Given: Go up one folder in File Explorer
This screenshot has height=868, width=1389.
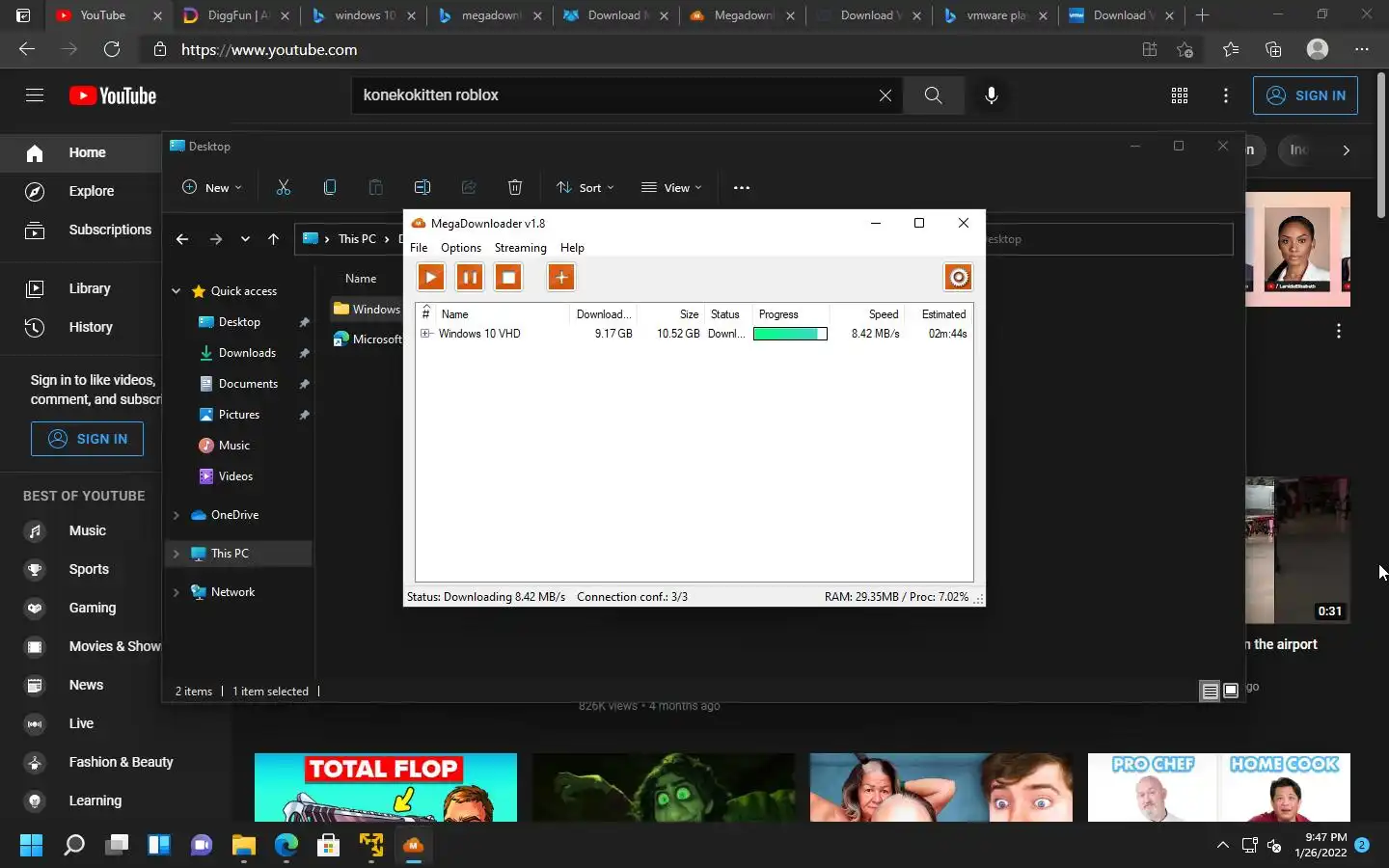Looking at the screenshot, I should click(273, 239).
